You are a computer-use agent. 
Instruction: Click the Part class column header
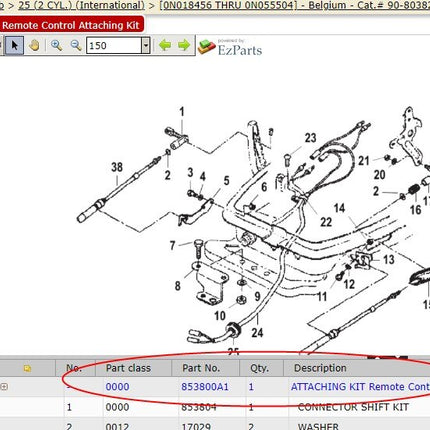pyautogui.click(x=128, y=368)
